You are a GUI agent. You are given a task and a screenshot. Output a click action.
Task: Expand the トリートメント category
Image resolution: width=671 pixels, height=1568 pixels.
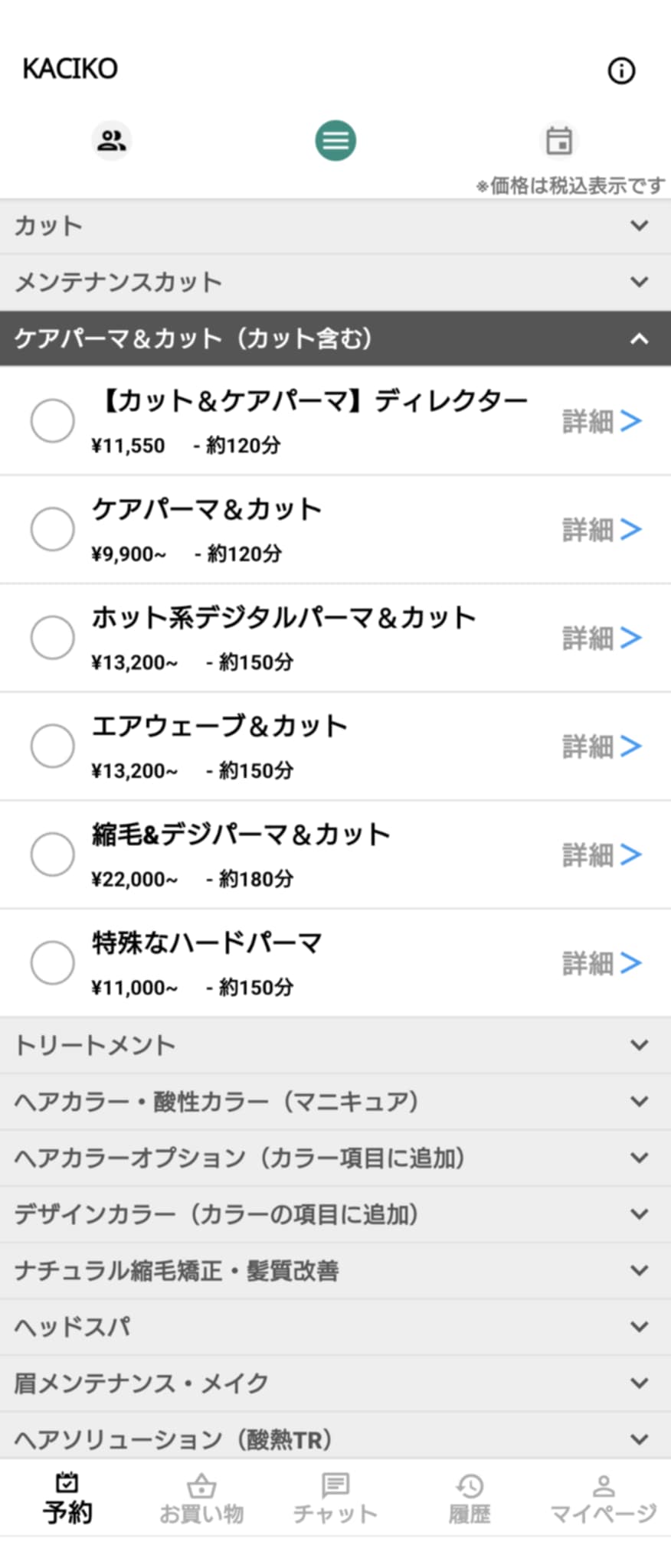[335, 1045]
